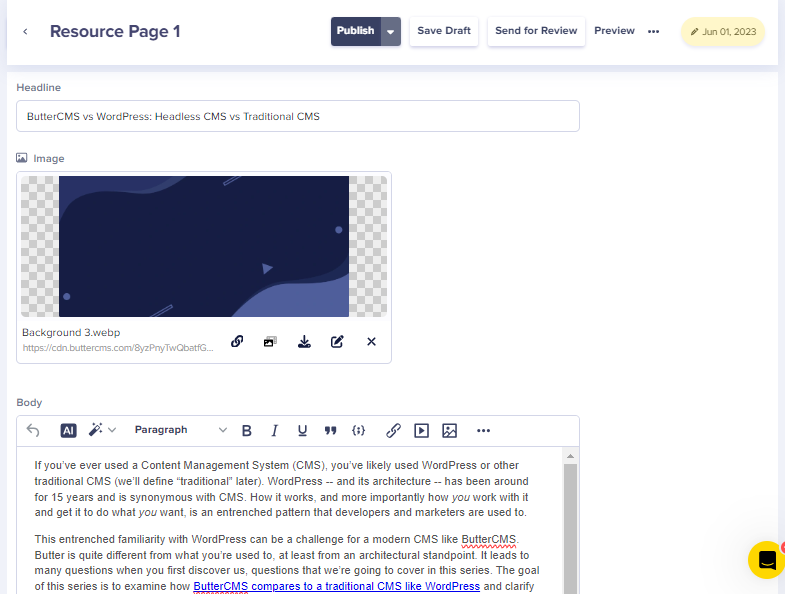Open the Paragraph format dropdown
785x594 pixels.
tap(180, 430)
